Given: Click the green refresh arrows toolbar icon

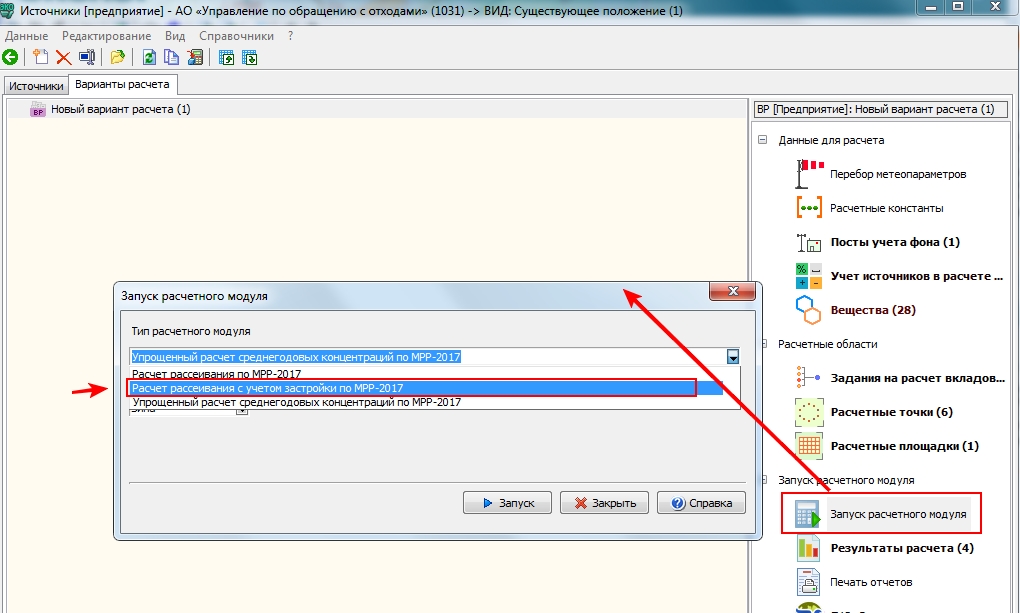Looking at the screenshot, I should click(149, 57).
